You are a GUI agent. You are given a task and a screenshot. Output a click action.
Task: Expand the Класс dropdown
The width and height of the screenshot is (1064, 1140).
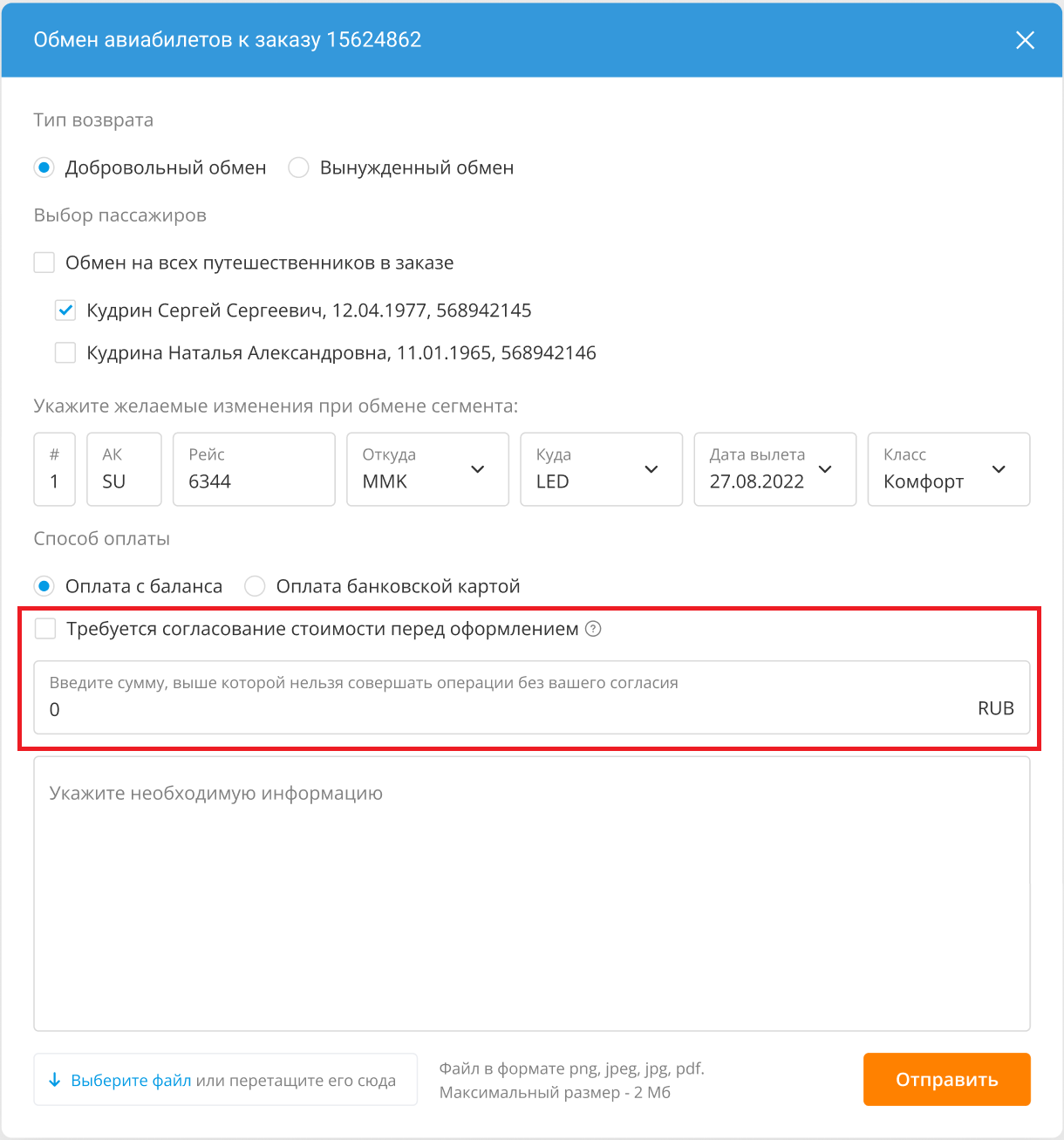(949, 469)
